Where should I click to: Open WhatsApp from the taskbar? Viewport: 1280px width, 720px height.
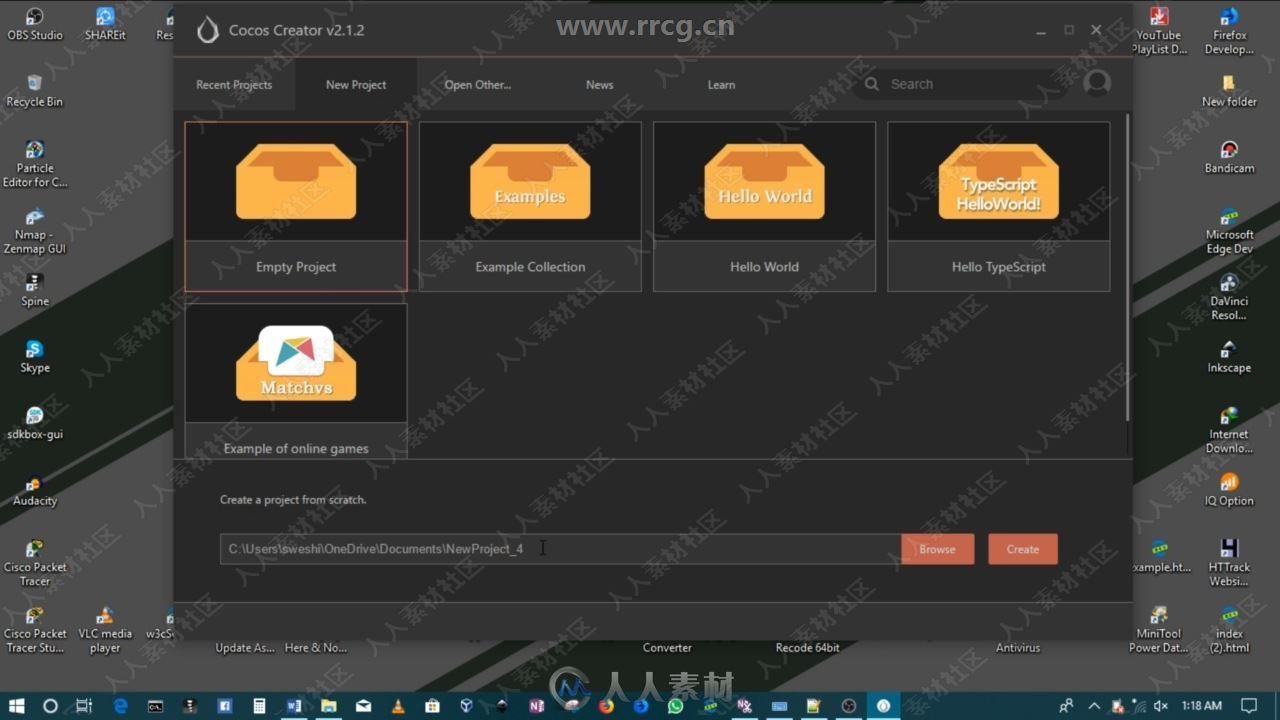(675, 705)
